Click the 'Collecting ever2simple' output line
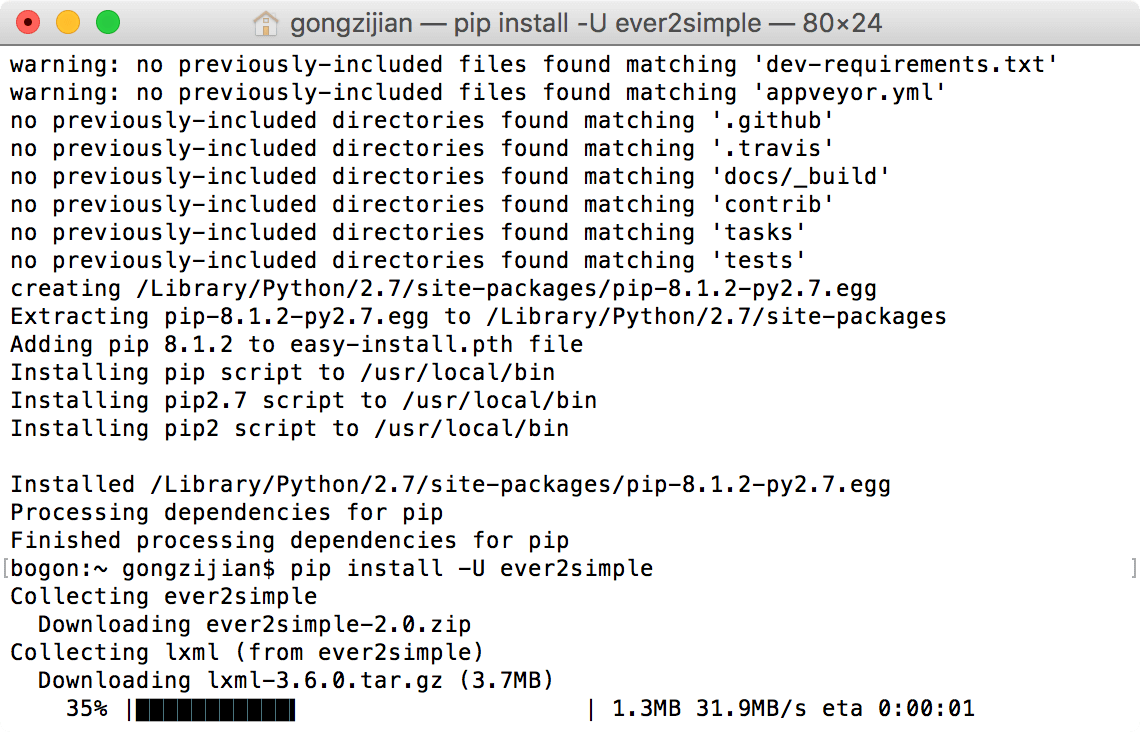1140x732 pixels. coord(164,597)
